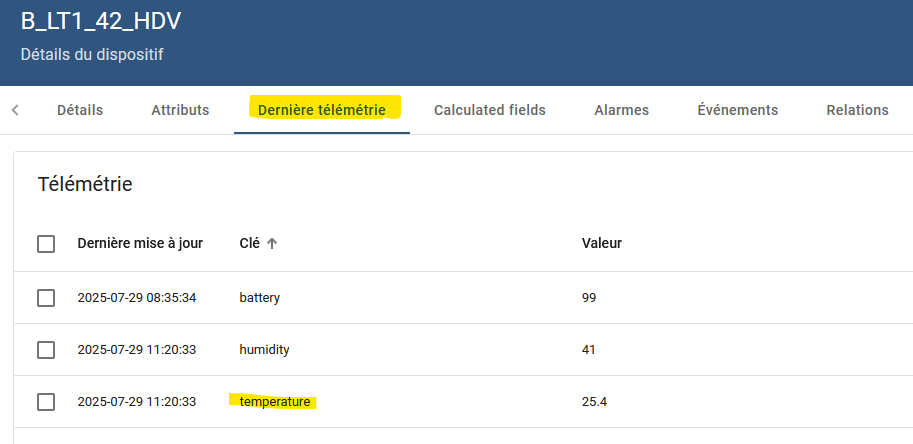Open the Relations tab
913x444 pixels.
(857, 110)
